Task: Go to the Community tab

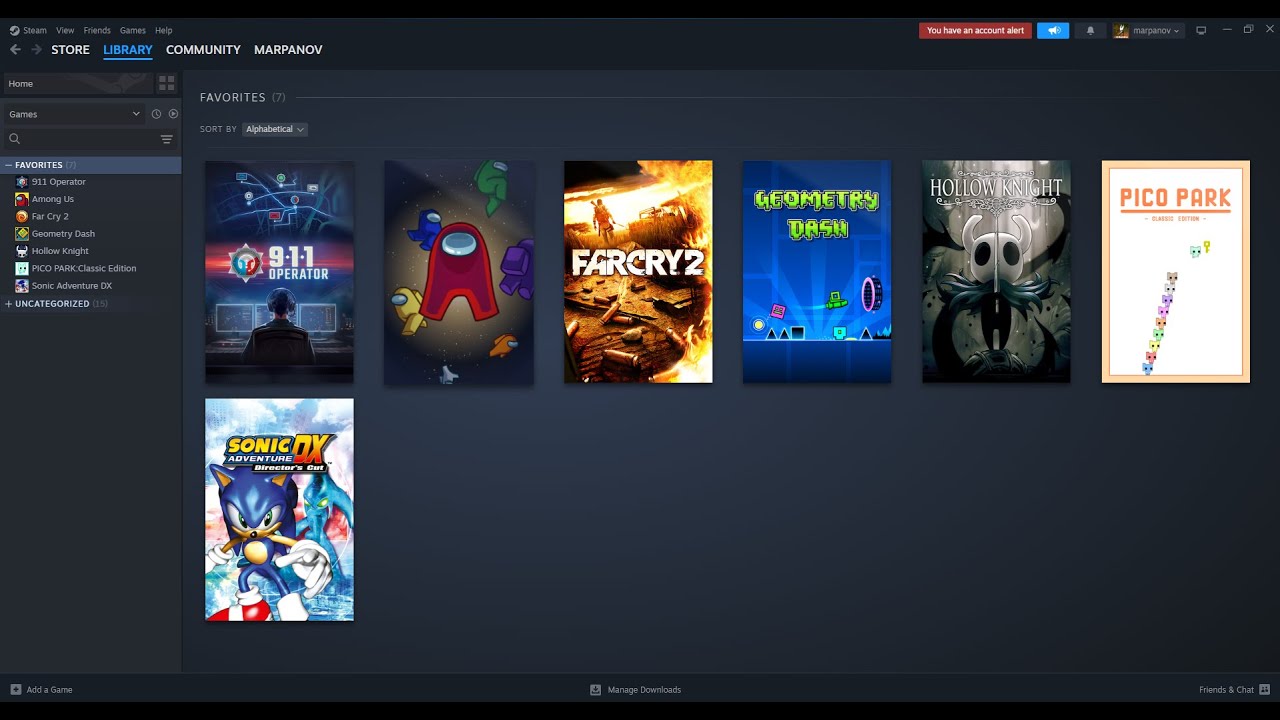Action: click(203, 49)
